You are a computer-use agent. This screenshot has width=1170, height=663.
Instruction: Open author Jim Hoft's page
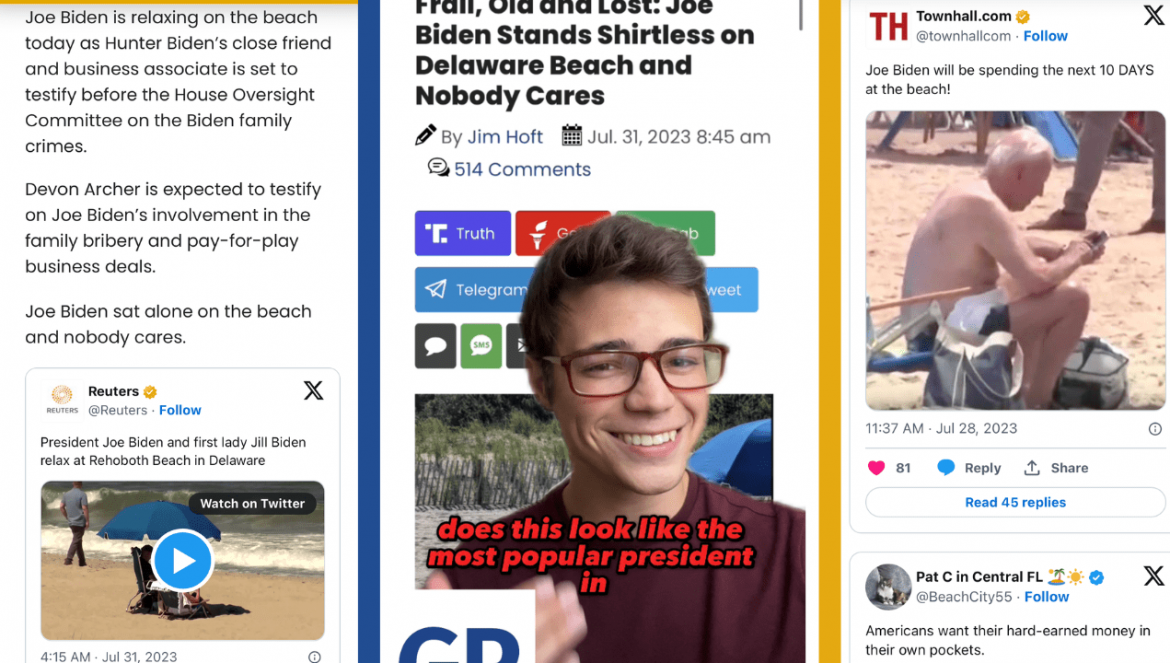[505, 136]
